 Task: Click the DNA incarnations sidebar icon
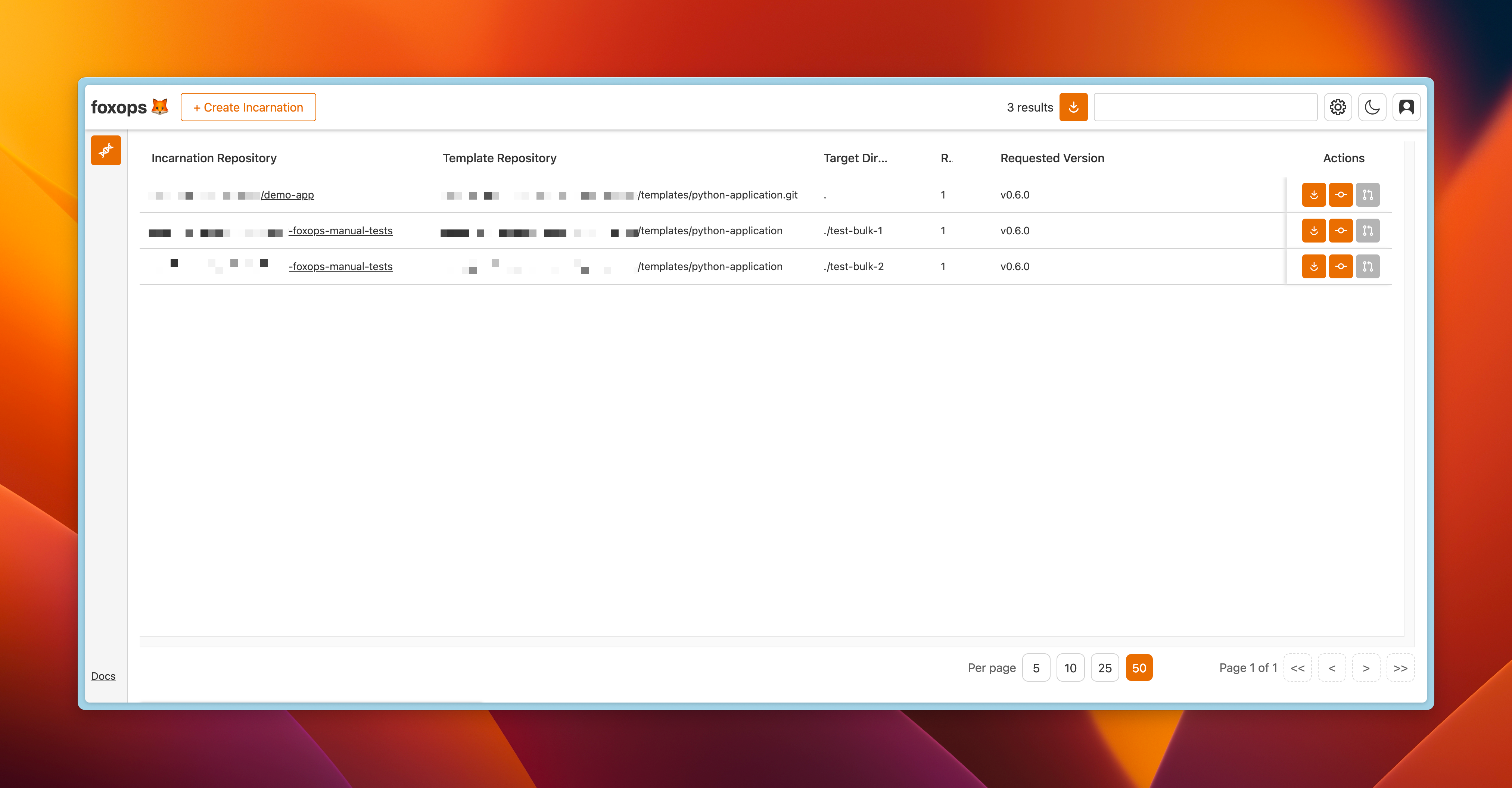[x=106, y=150]
